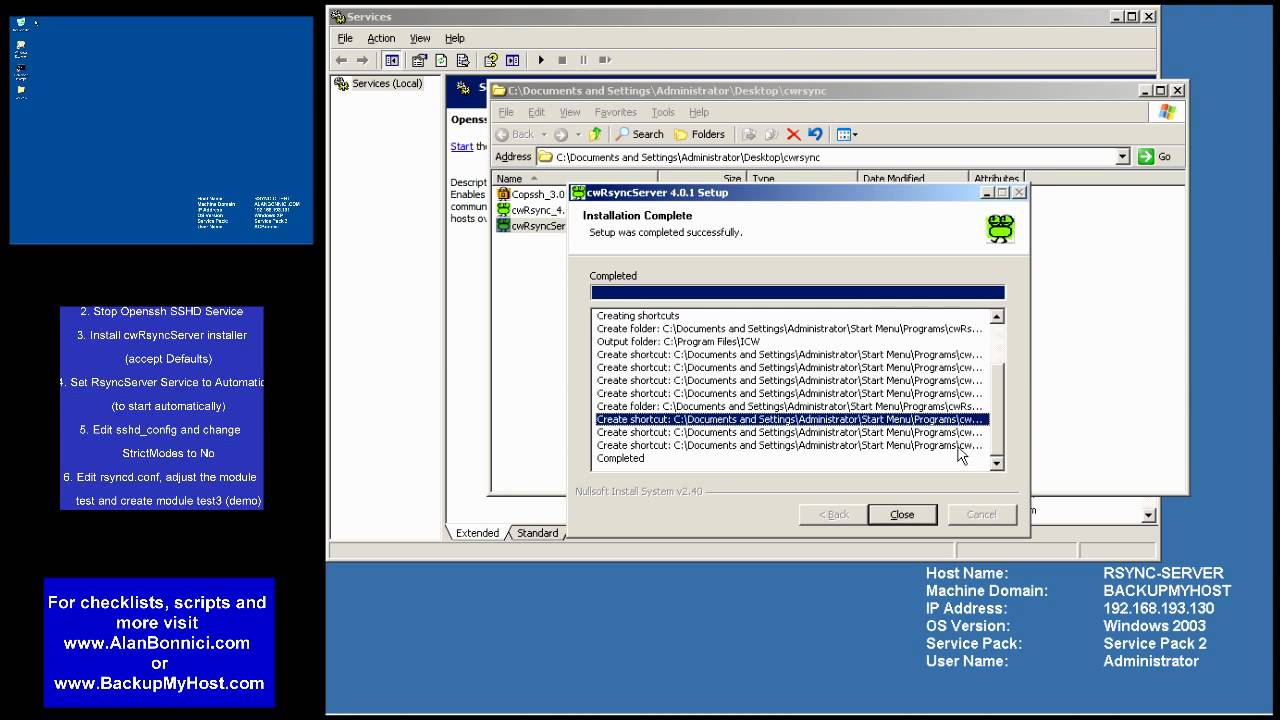Select 'Creating shortcuts' log line
Viewport: 1280px width, 720px height.
(x=638, y=316)
